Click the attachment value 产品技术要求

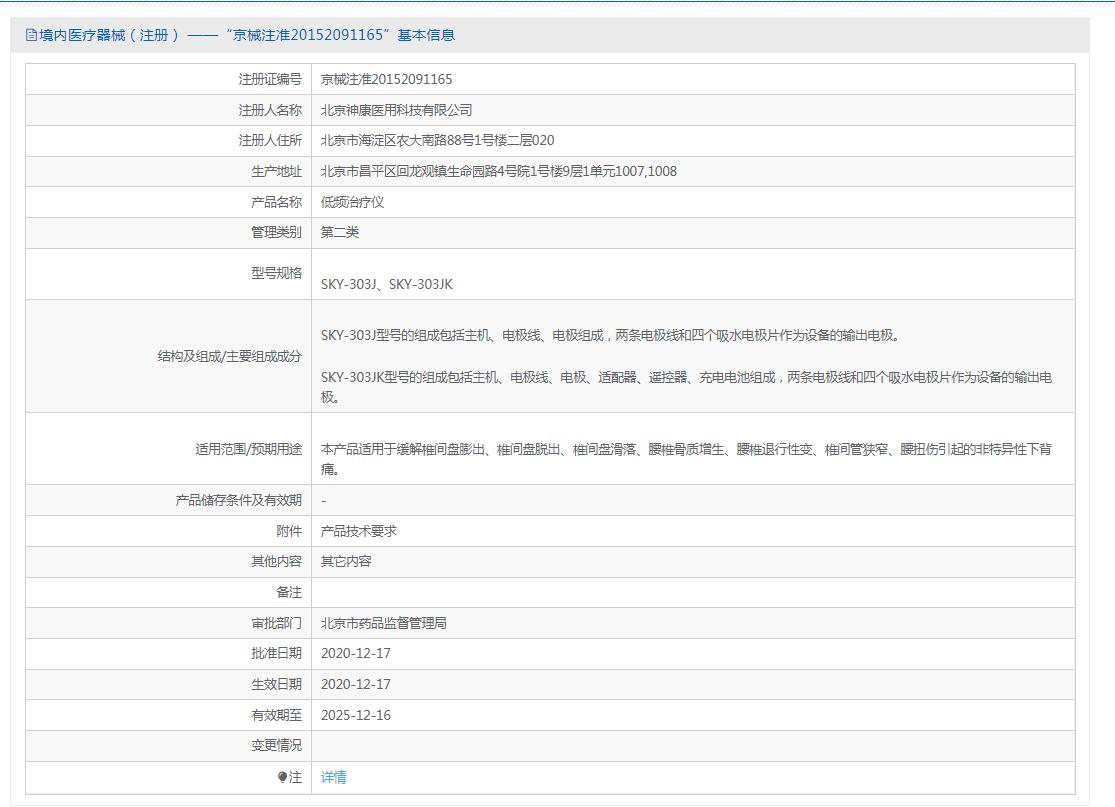(359, 531)
